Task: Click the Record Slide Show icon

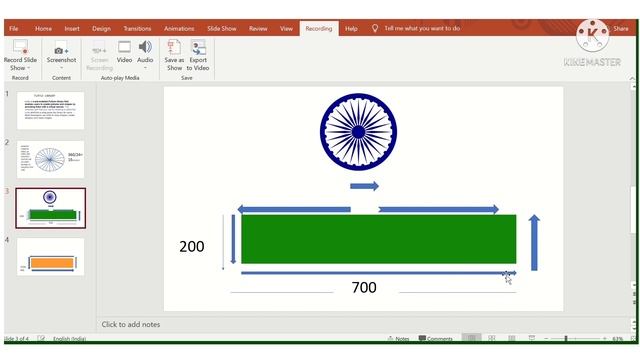Action: [20, 47]
